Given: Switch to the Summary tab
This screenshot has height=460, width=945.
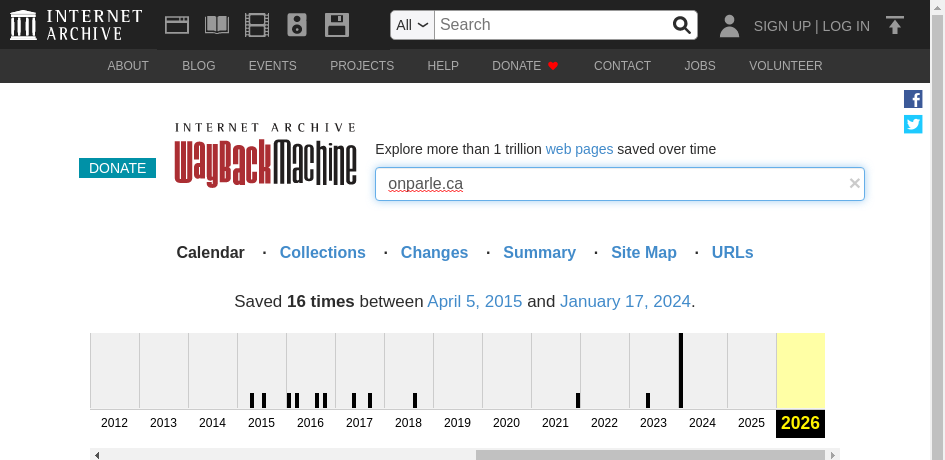Looking at the screenshot, I should pos(539,253).
